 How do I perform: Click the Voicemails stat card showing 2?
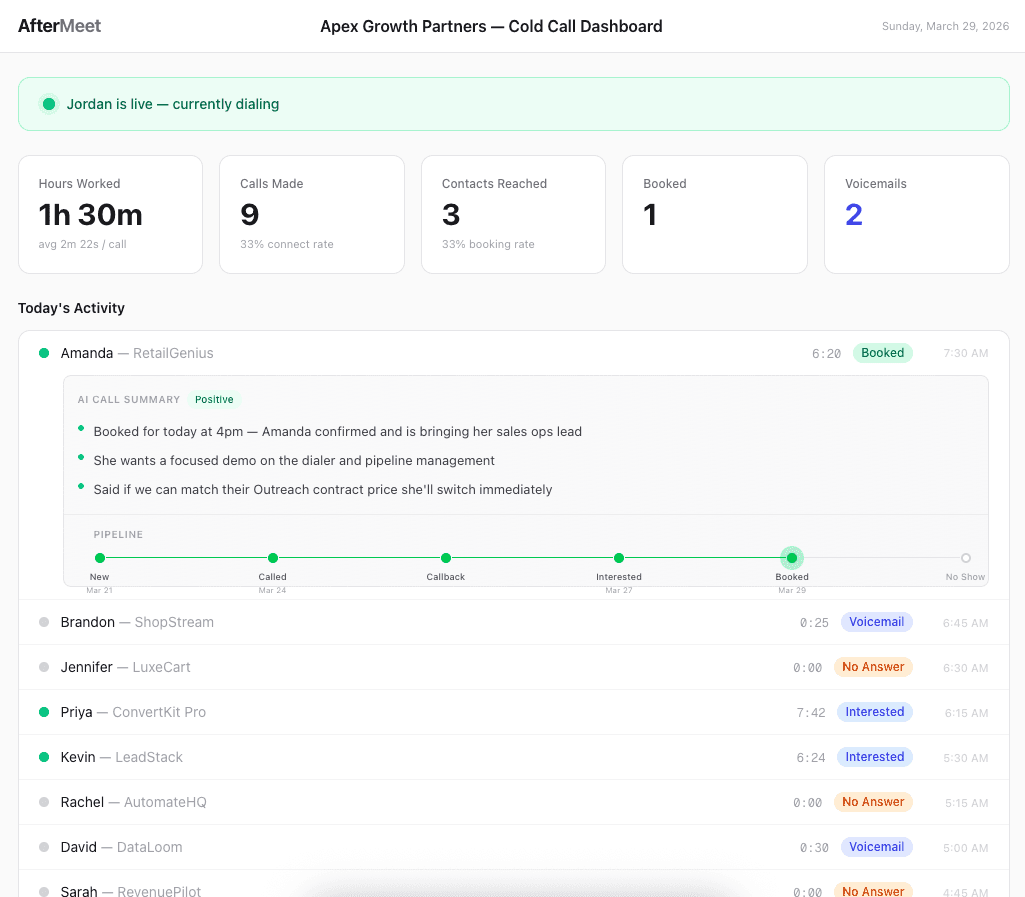[x=916, y=214]
